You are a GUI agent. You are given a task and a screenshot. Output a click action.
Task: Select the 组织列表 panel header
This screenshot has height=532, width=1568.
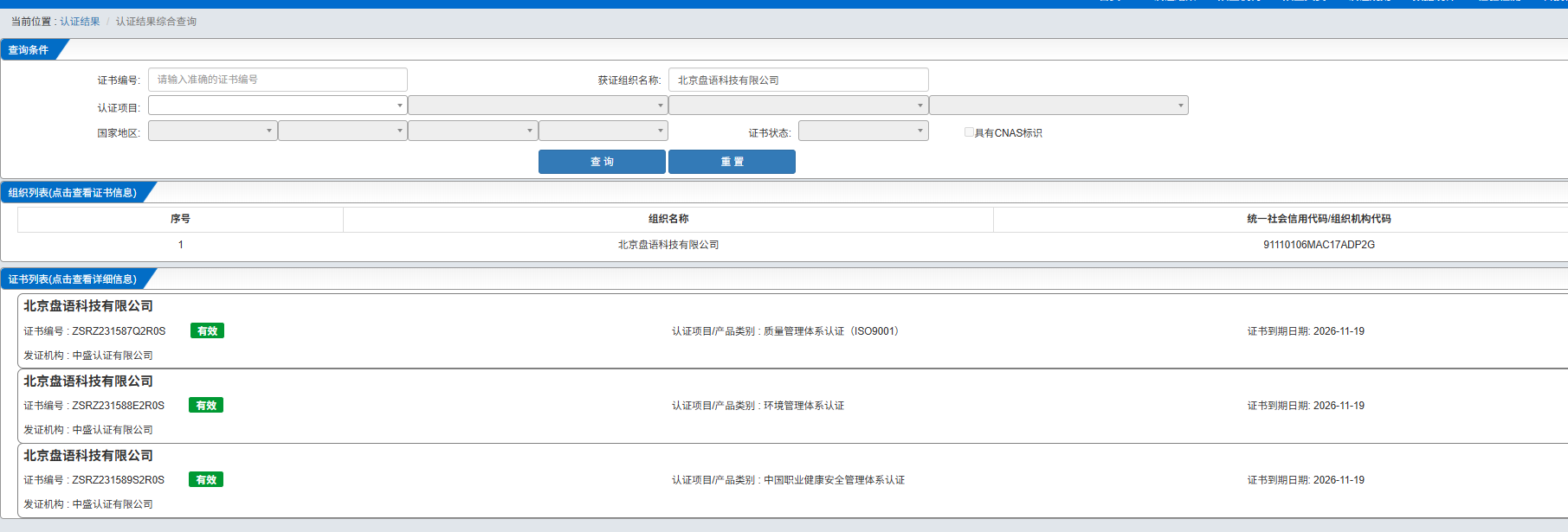point(73,192)
